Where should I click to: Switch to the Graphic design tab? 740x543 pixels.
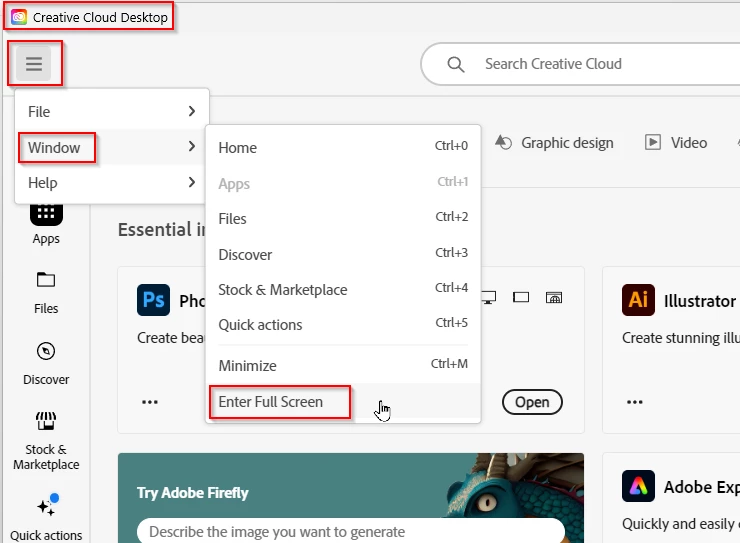pyautogui.click(x=554, y=142)
